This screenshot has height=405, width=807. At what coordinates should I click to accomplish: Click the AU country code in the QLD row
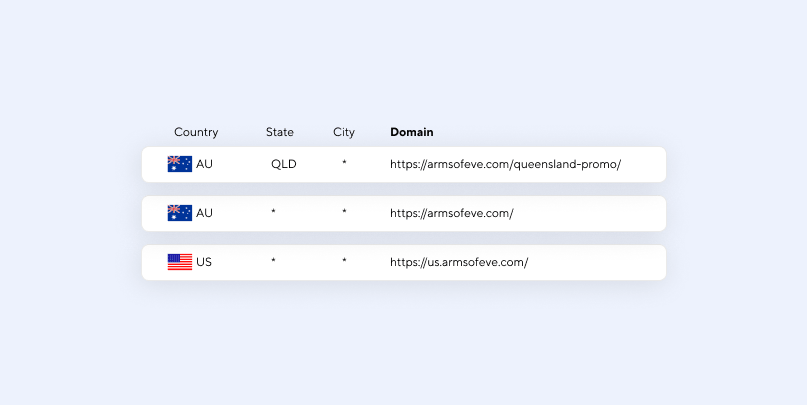204,164
